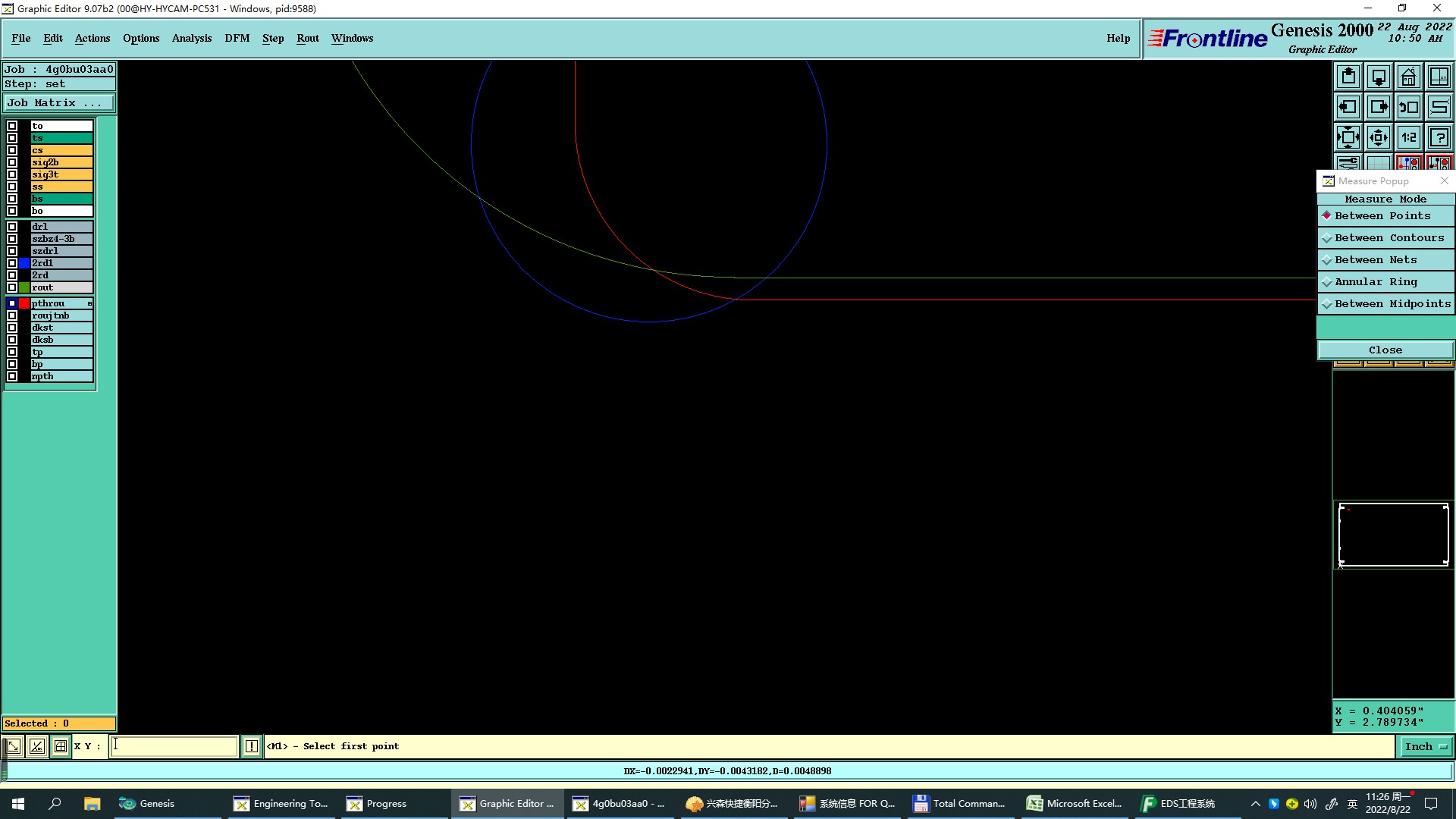Screen dimensions: 1456x819
Task: Click the pan up arrow icon
Action: tap(1348, 77)
